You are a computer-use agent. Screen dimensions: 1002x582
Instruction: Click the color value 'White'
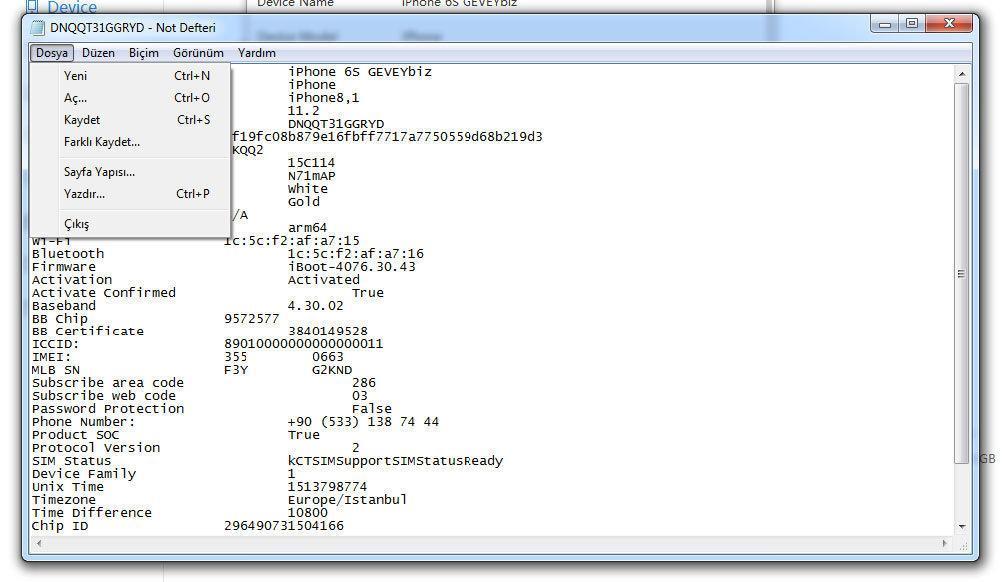click(x=307, y=188)
